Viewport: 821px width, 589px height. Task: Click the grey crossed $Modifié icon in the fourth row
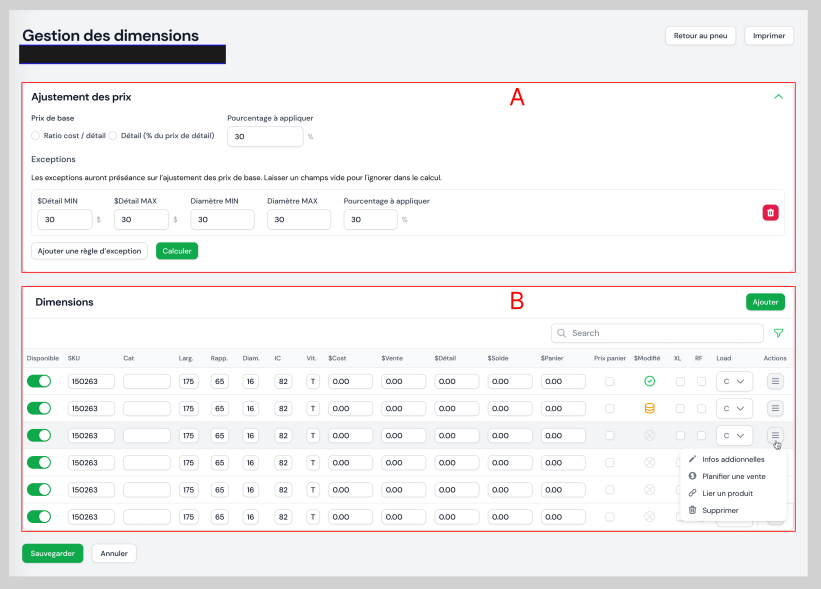pyautogui.click(x=649, y=463)
